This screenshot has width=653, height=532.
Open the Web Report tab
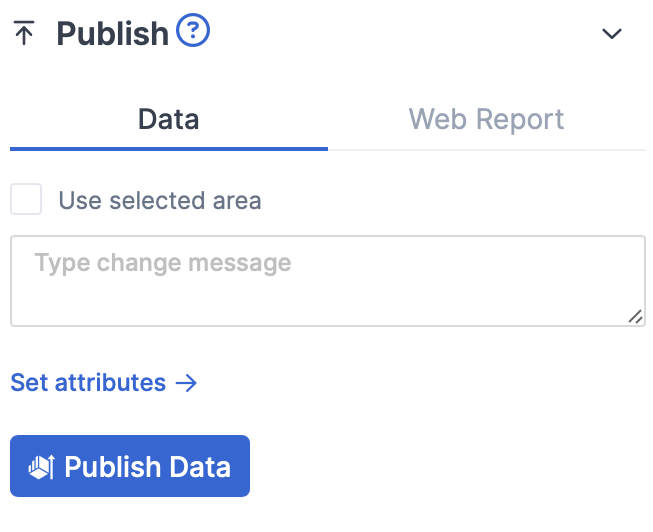click(x=486, y=120)
